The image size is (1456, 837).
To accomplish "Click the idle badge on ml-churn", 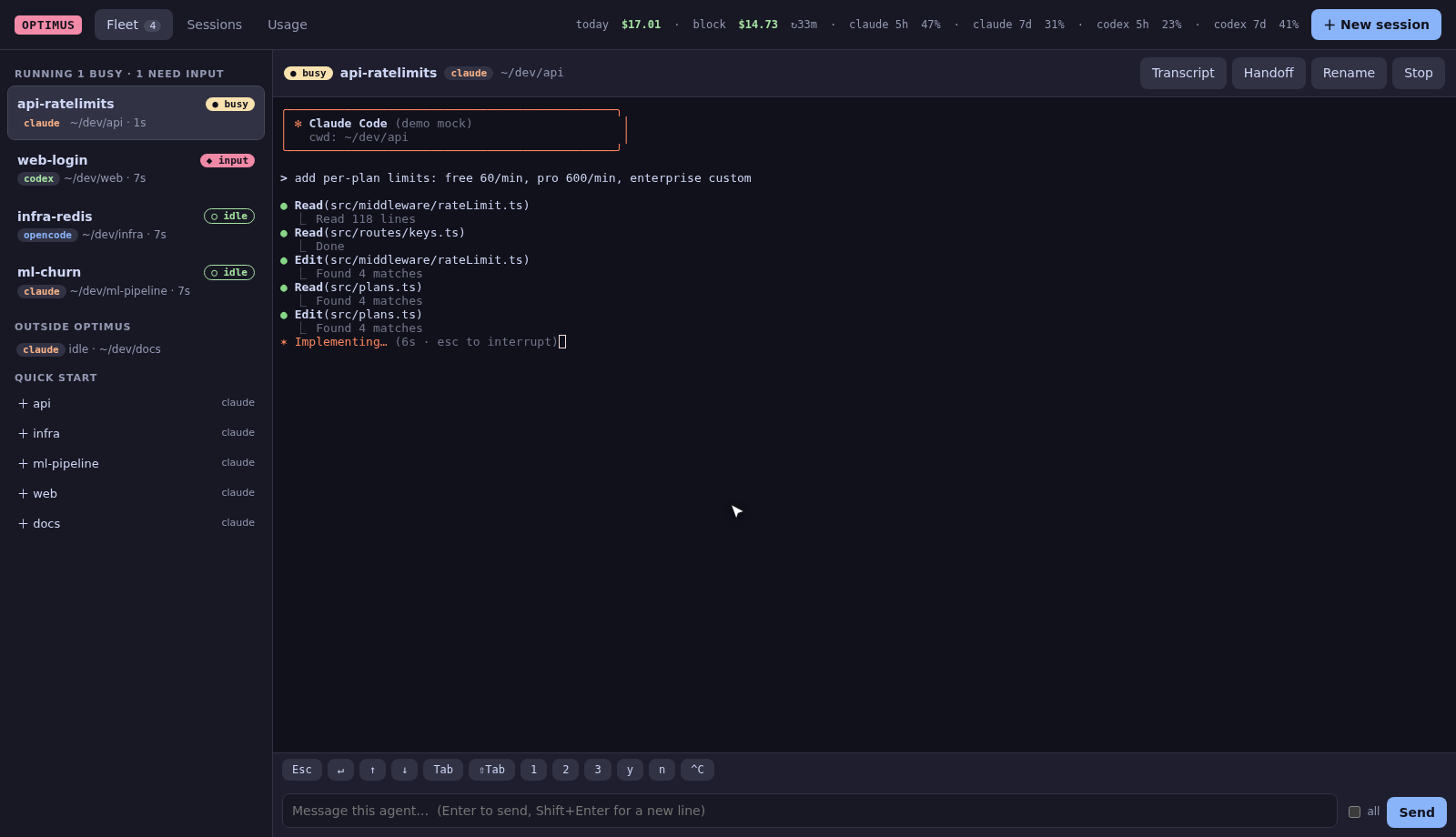I will [x=229, y=273].
